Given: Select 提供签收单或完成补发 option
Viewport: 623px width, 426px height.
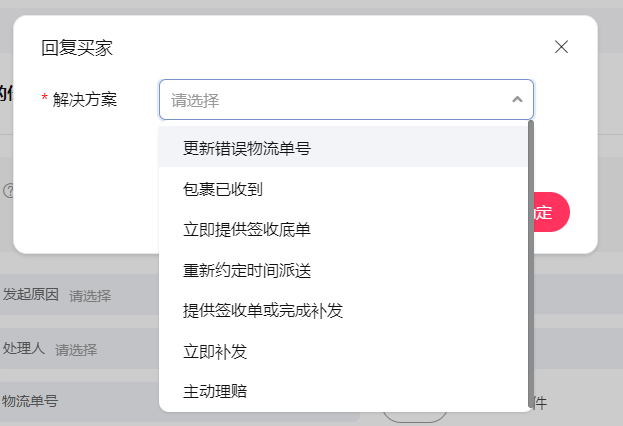Looking at the screenshot, I should (x=343, y=311).
